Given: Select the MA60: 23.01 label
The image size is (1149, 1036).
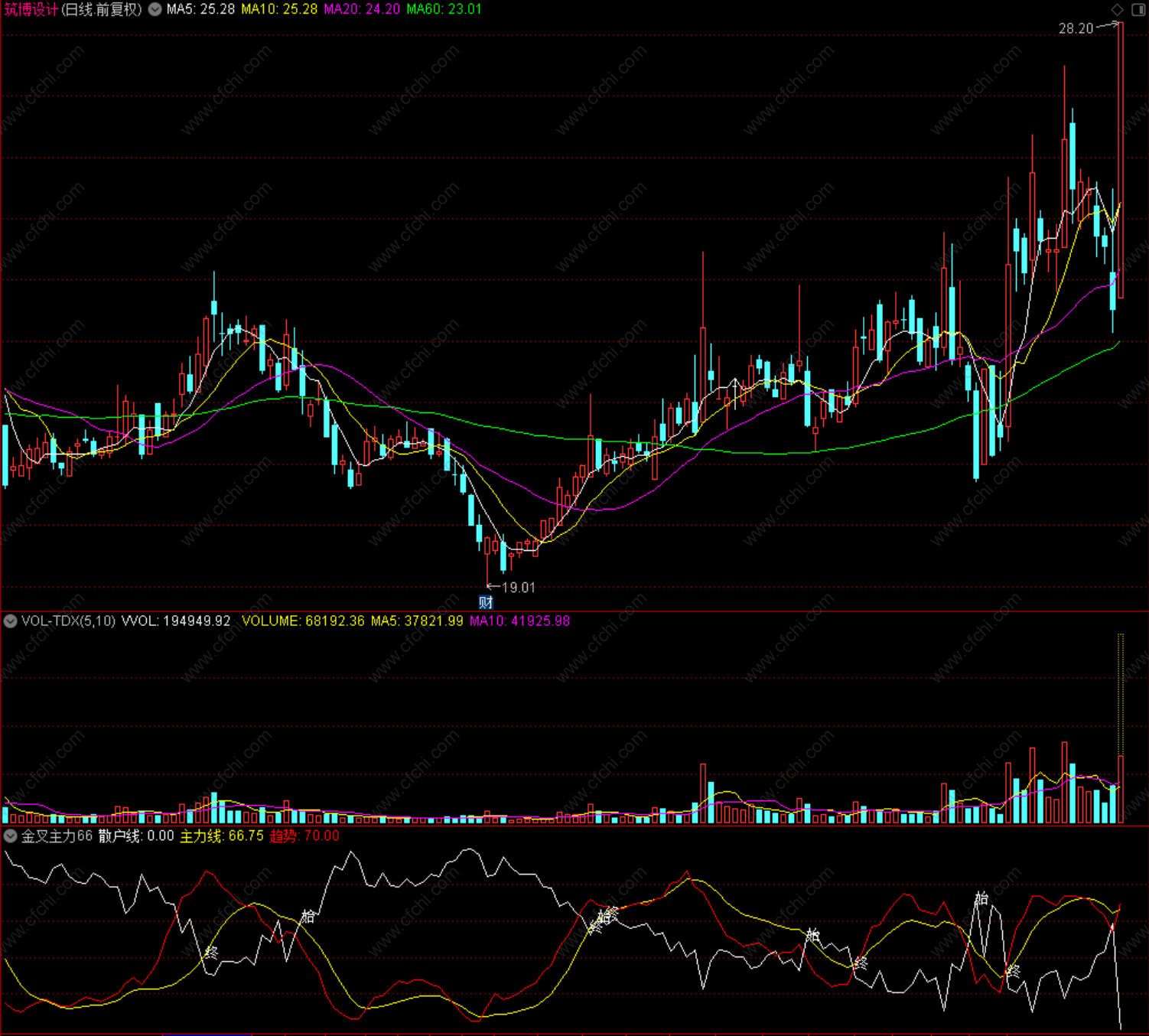Looking at the screenshot, I should (x=444, y=9).
